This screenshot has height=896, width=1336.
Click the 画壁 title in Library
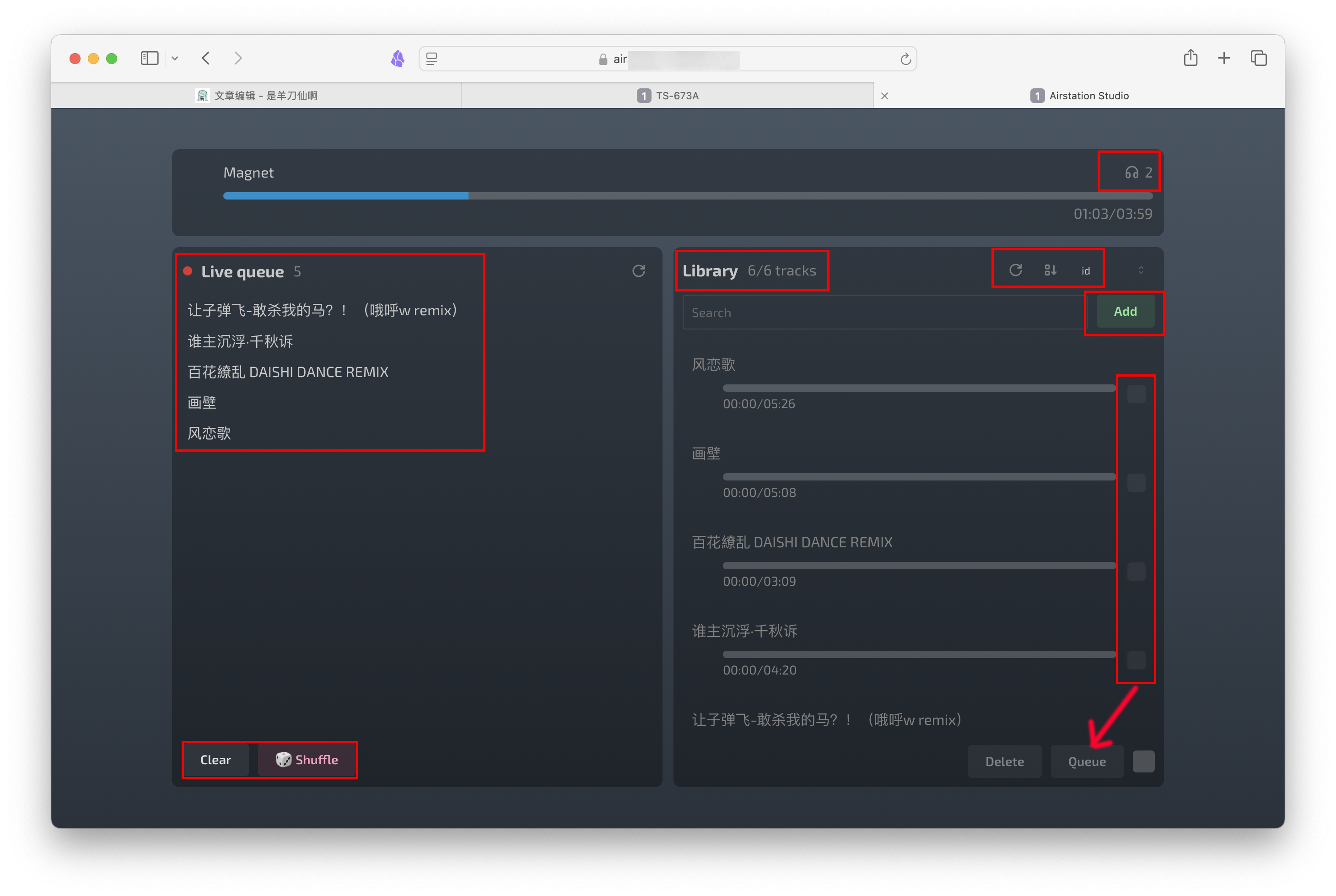[x=706, y=453]
